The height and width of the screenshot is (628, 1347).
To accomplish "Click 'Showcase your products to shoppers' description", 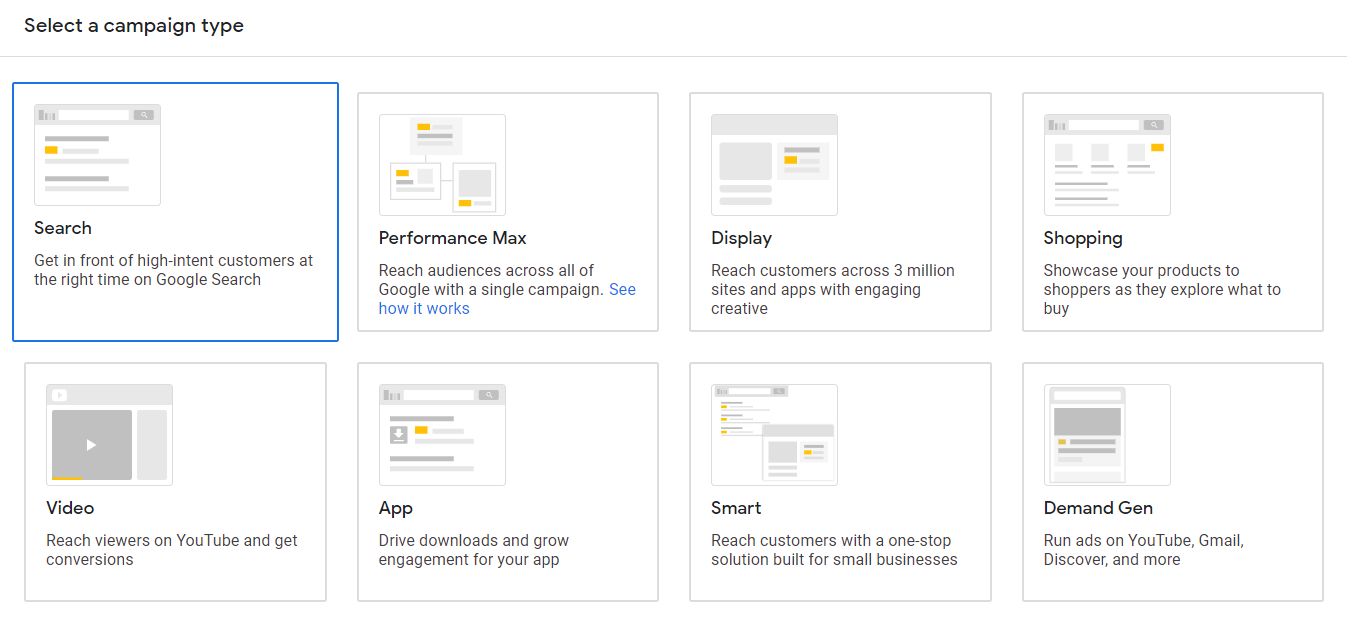I will tap(1162, 289).
